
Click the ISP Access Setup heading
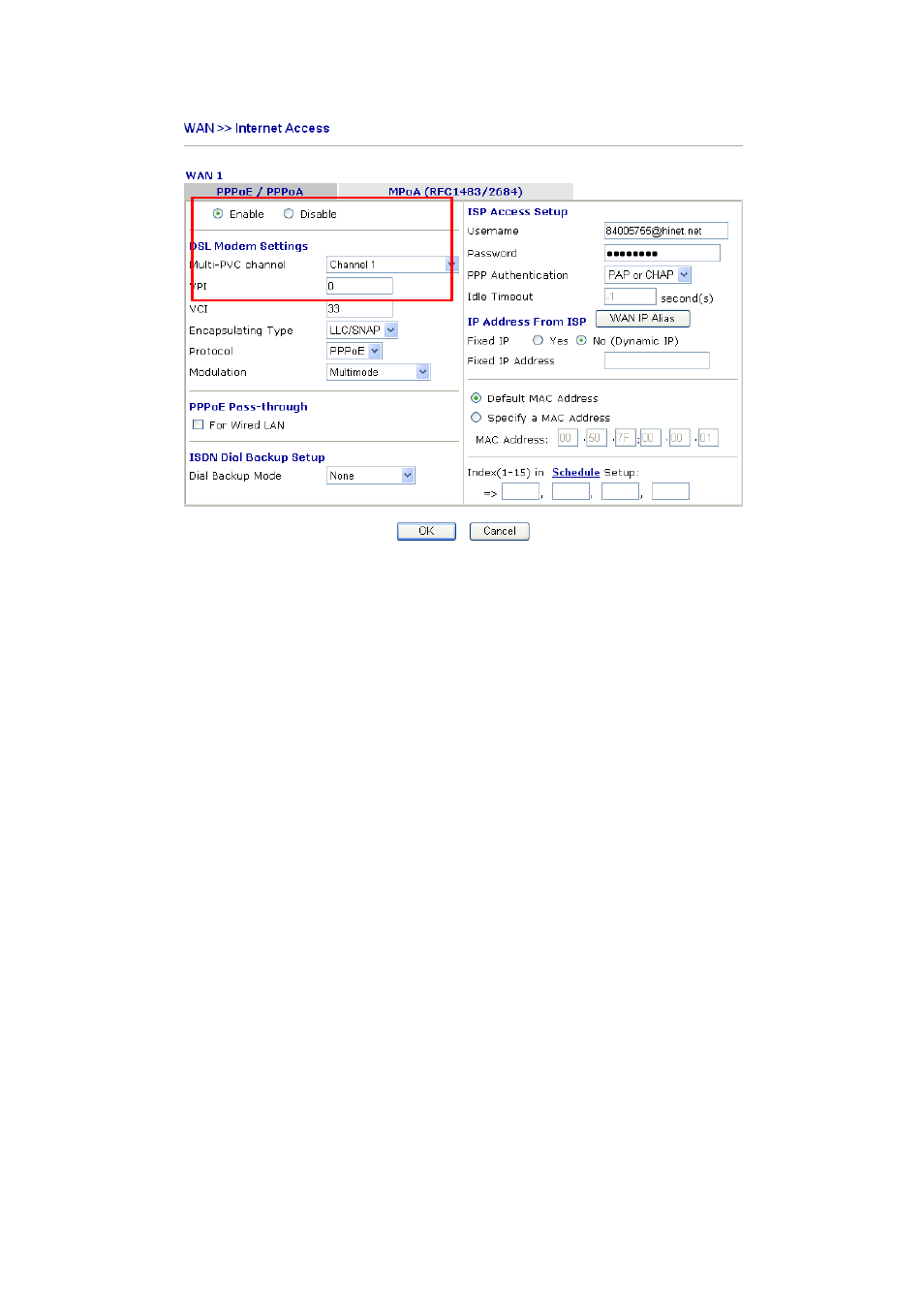click(x=517, y=211)
